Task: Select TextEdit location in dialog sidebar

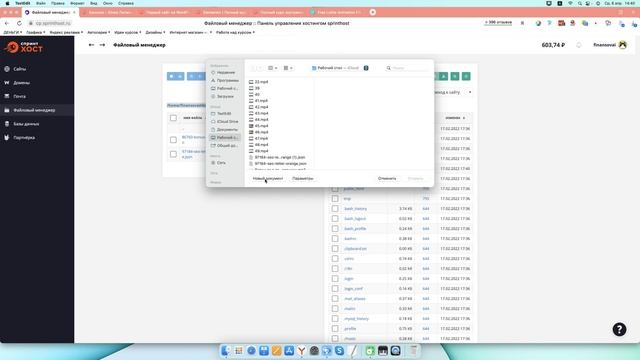Action: pos(224,113)
